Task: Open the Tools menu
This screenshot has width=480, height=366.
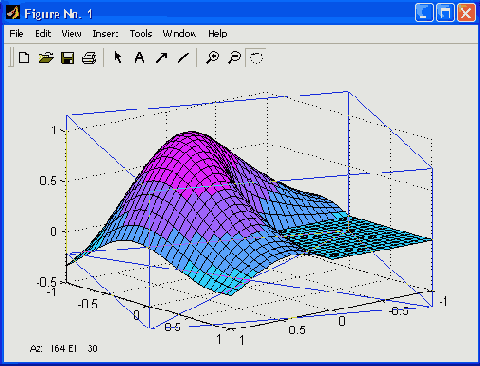Action: click(141, 34)
